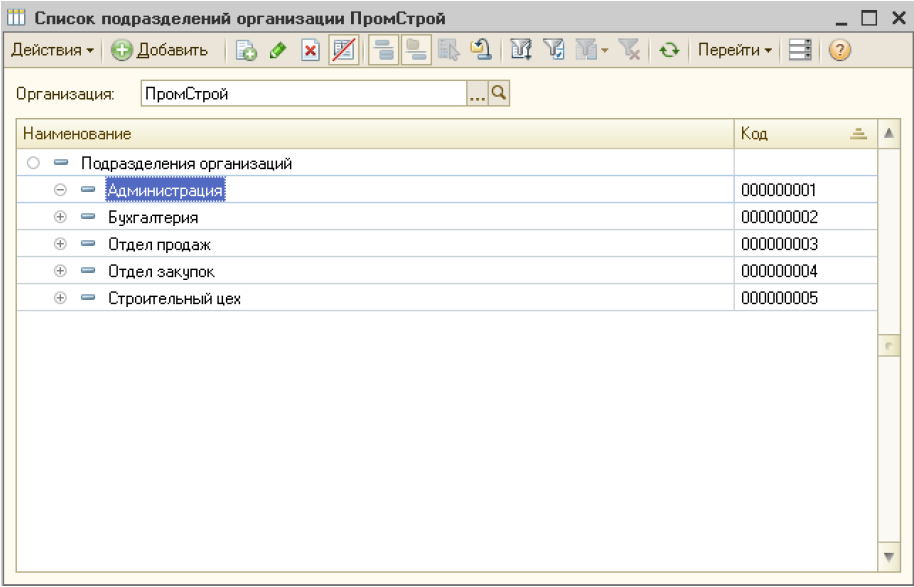Collapse the Администрация tree node
This screenshot has height=587, width=914.
pyautogui.click(x=60, y=190)
